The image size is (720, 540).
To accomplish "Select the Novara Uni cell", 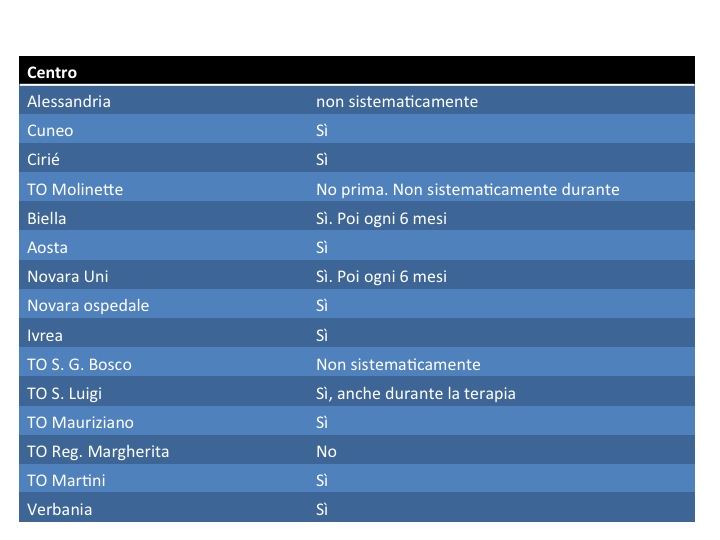I will tap(68, 276).
